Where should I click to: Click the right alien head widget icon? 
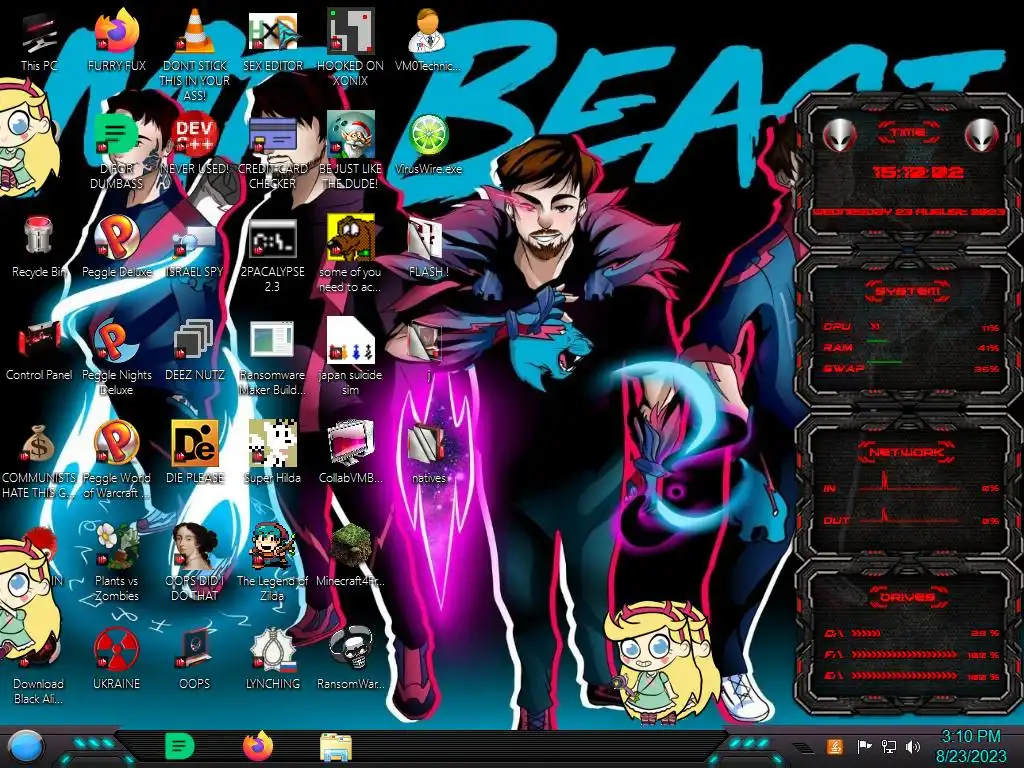(x=982, y=136)
